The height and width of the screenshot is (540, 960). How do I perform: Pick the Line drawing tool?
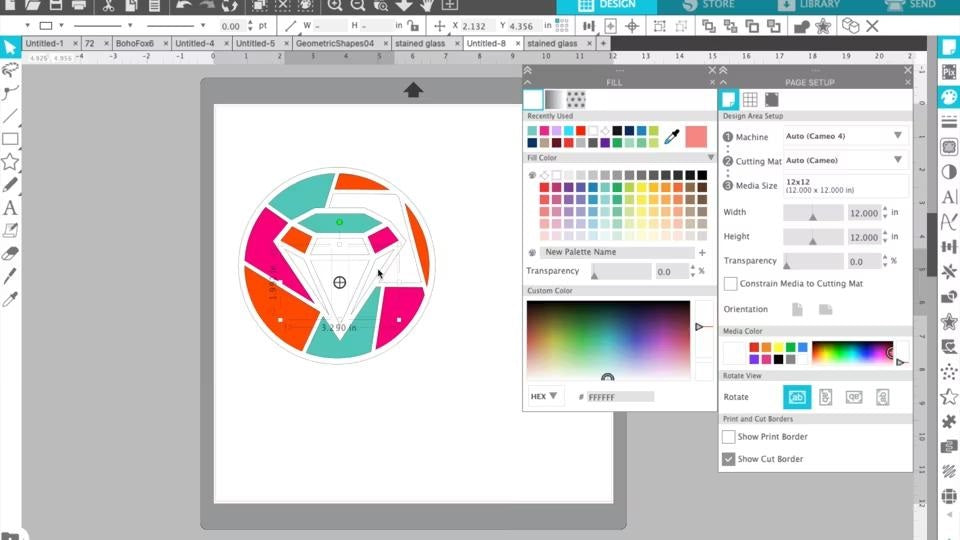point(10,116)
